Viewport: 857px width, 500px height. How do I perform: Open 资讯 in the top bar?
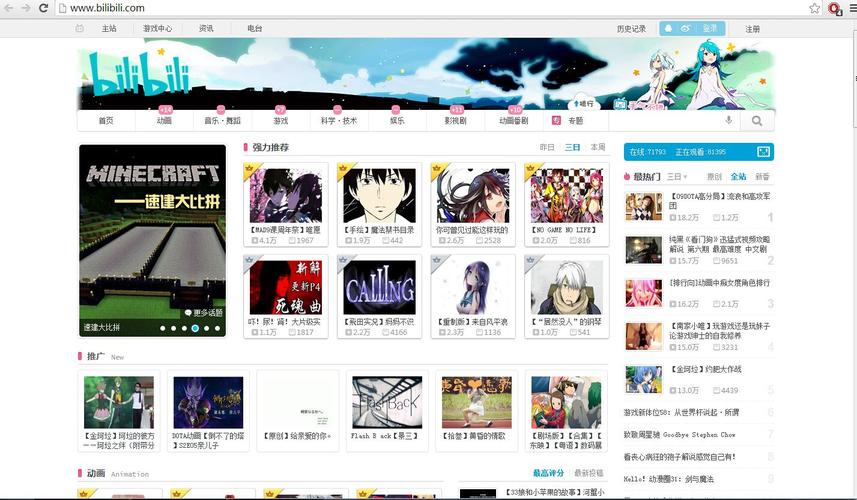(x=206, y=28)
